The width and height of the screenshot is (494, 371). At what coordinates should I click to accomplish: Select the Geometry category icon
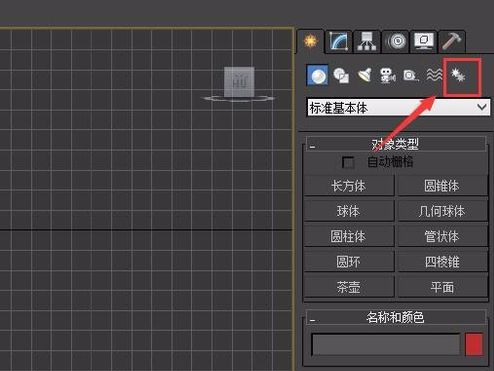pyautogui.click(x=317, y=75)
